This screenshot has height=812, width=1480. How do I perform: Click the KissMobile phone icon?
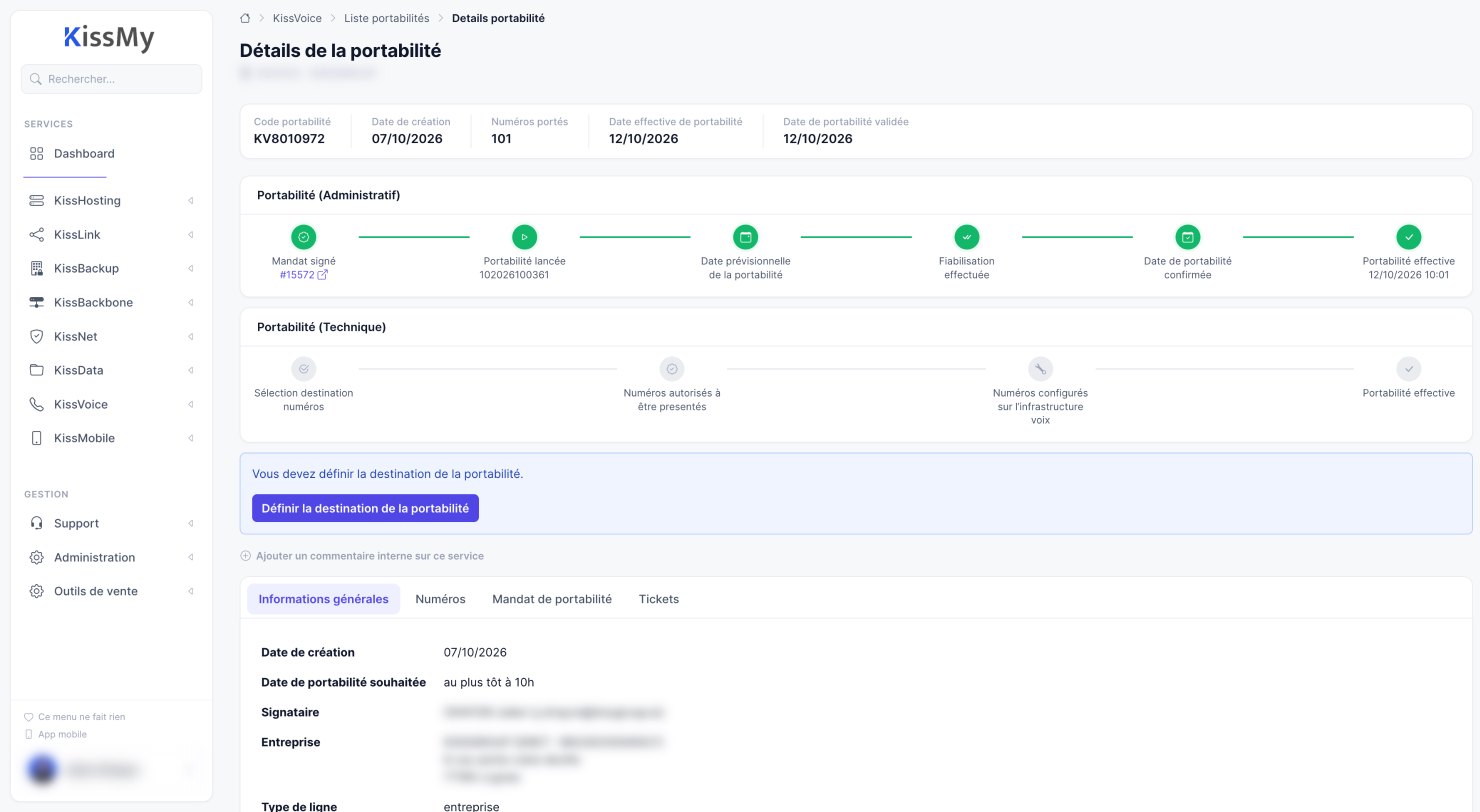36,439
